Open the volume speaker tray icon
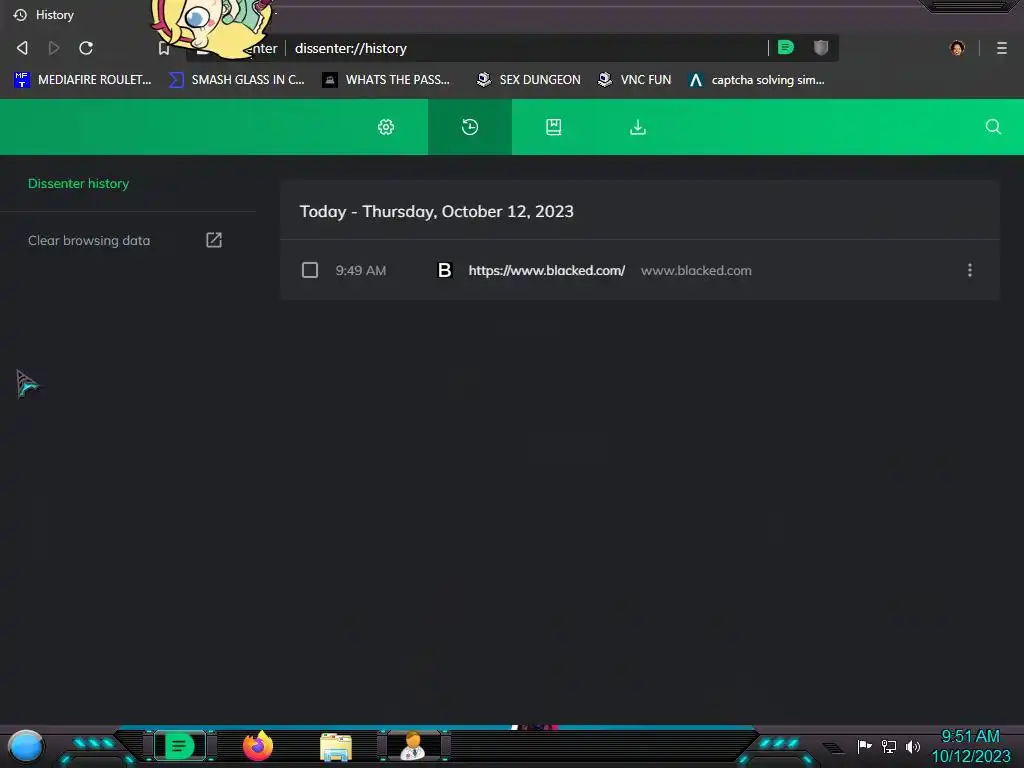1024x768 pixels. [912, 746]
